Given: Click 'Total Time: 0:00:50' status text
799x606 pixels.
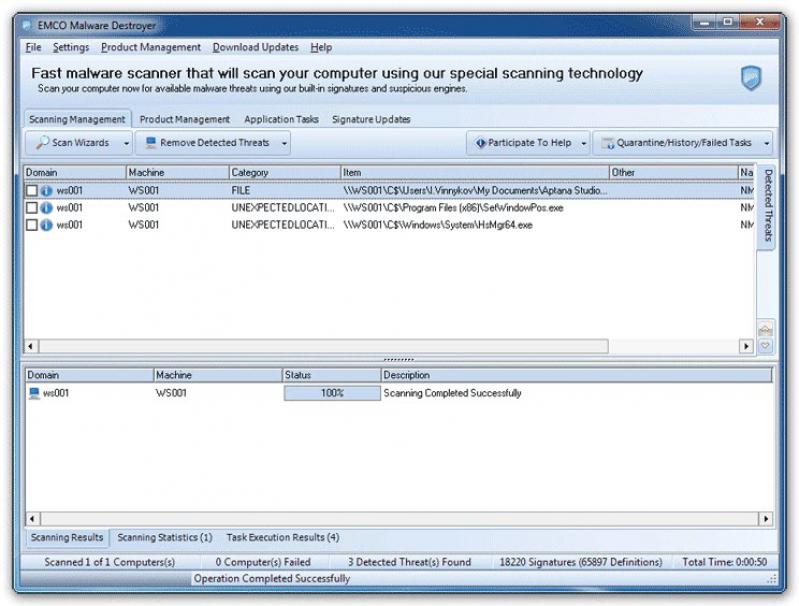Looking at the screenshot, I should tap(724, 562).
